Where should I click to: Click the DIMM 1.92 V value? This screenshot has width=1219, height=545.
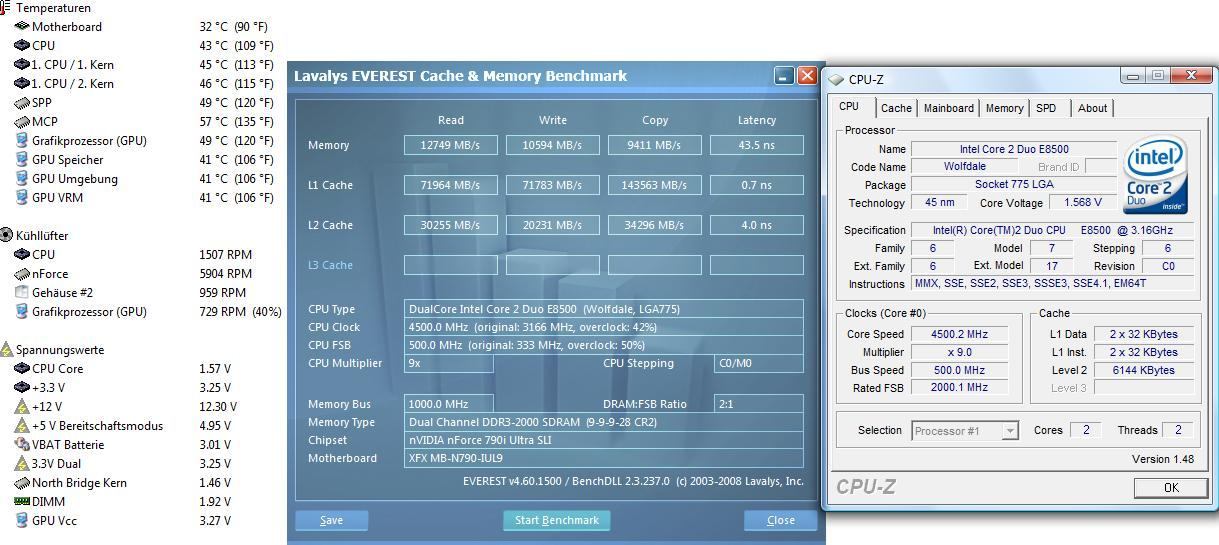[x=215, y=501]
